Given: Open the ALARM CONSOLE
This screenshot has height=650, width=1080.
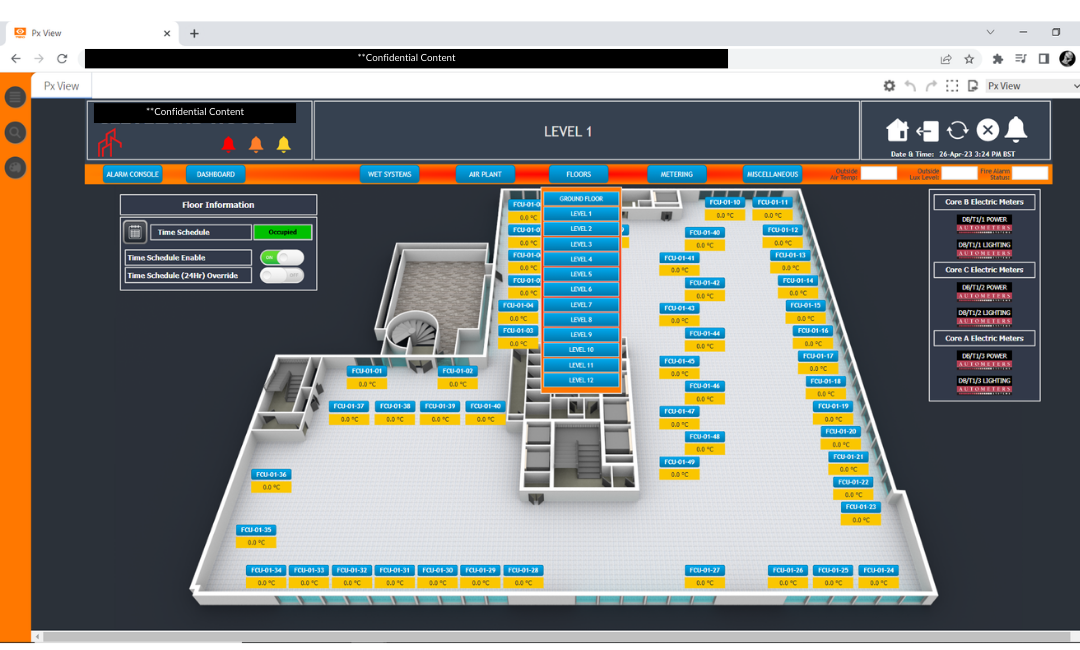Looking at the screenshot, I should click(x=132, y=173).
